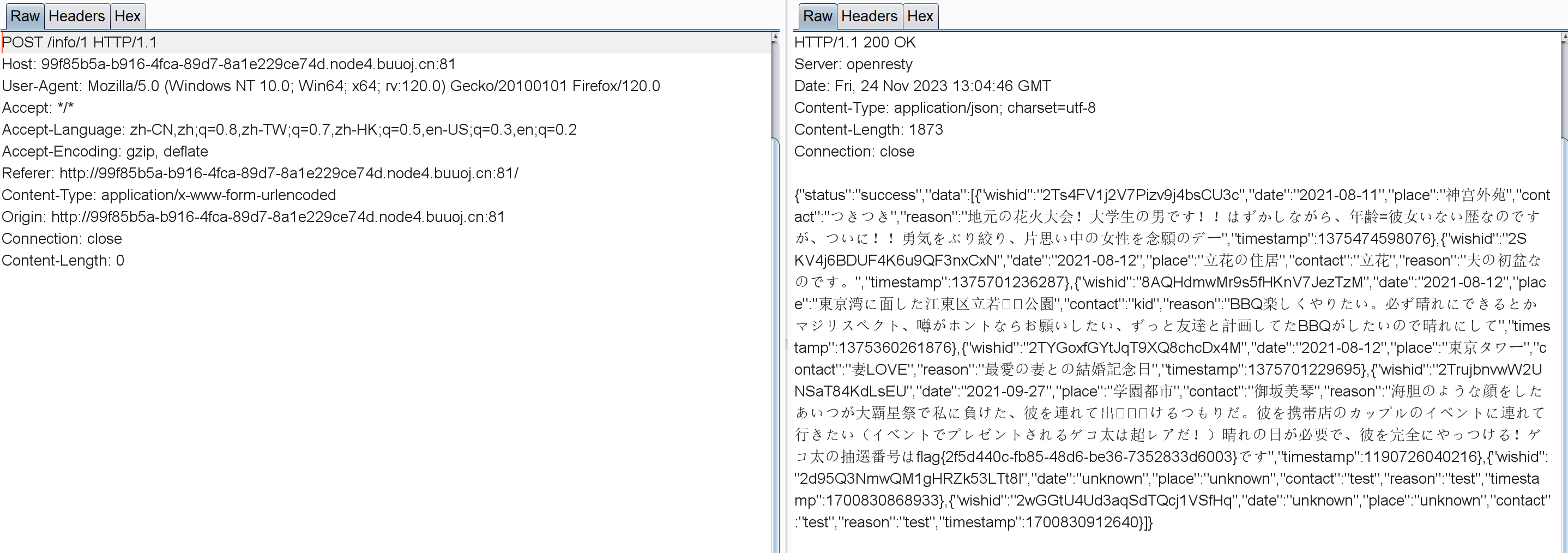Click wishid '2wGGtU4Ud3aqSdTQcj1VSfHq' in response
Viewport: 1568px width, 553px height.
(x=1124, y=501)
